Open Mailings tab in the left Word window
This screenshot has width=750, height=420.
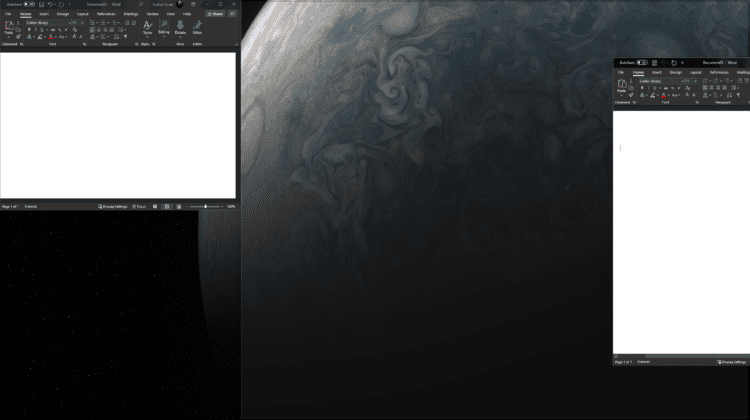(x=131, y=14)
